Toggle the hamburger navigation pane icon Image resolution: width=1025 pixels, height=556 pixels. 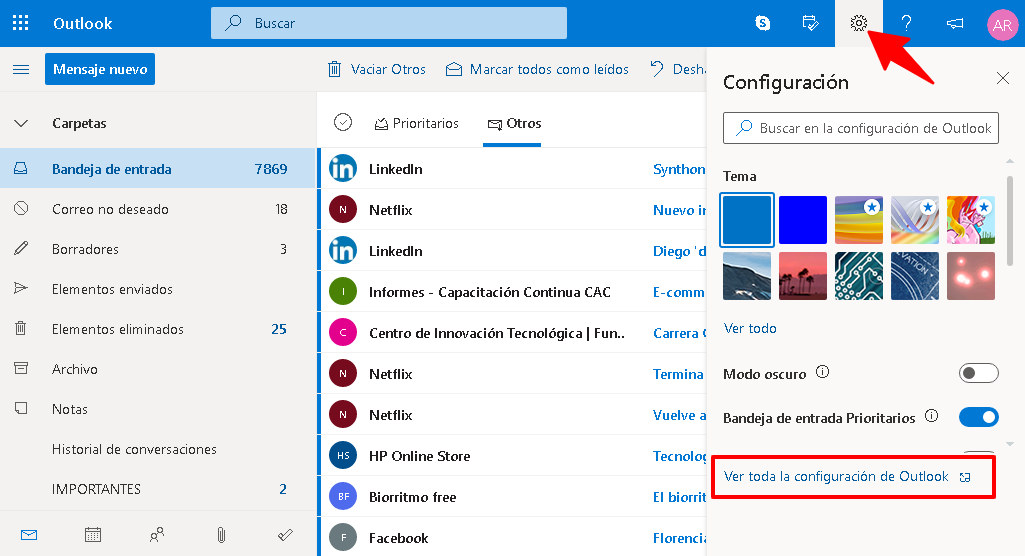21,69
